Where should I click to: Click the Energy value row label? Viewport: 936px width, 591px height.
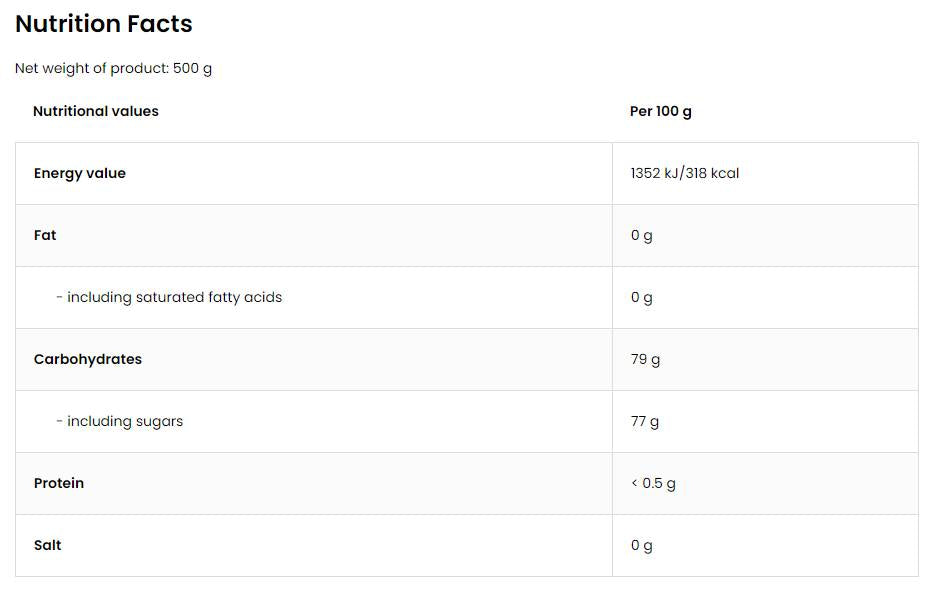point(80,173)
